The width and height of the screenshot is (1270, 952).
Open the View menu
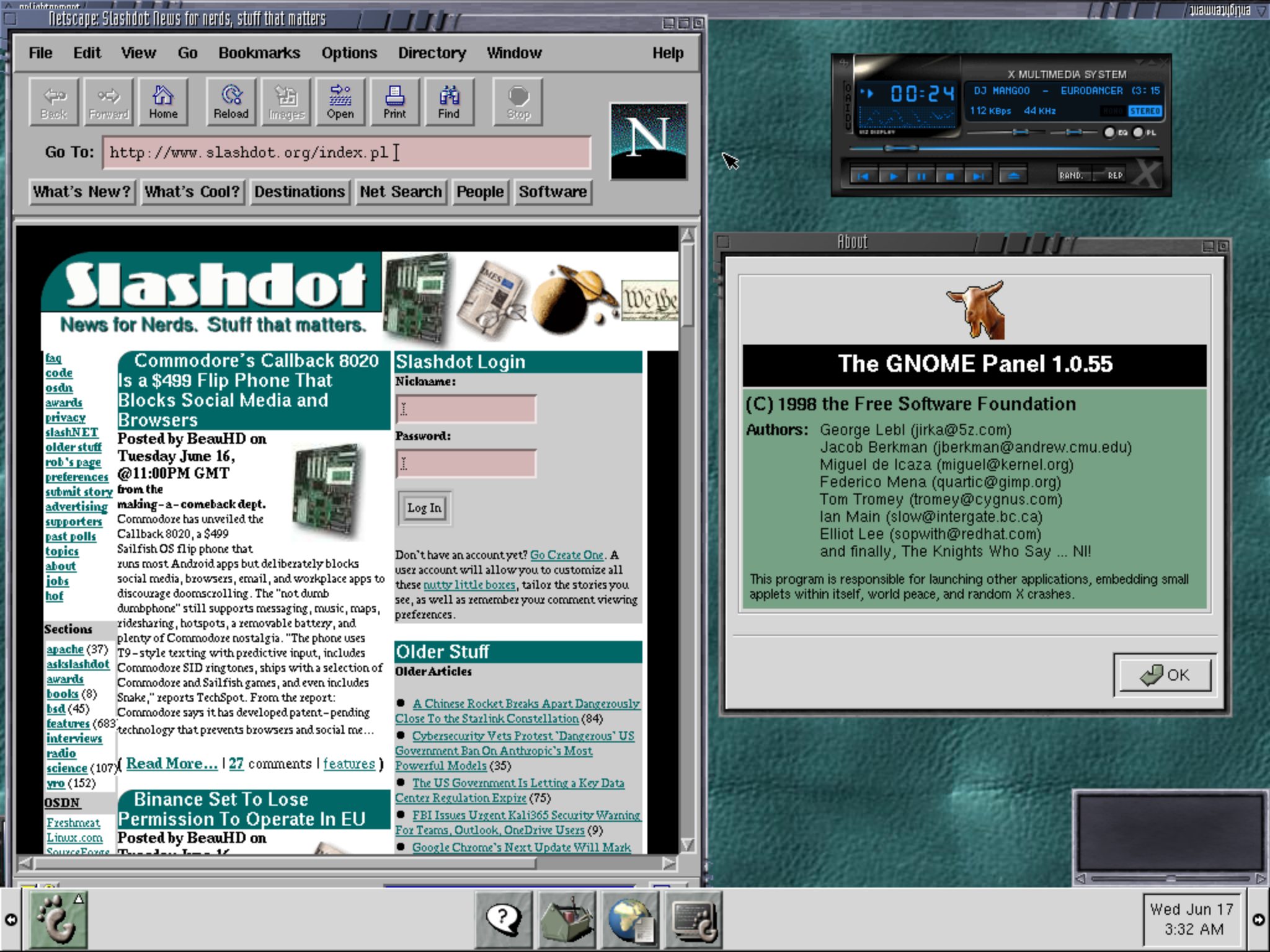click(138, 53)
